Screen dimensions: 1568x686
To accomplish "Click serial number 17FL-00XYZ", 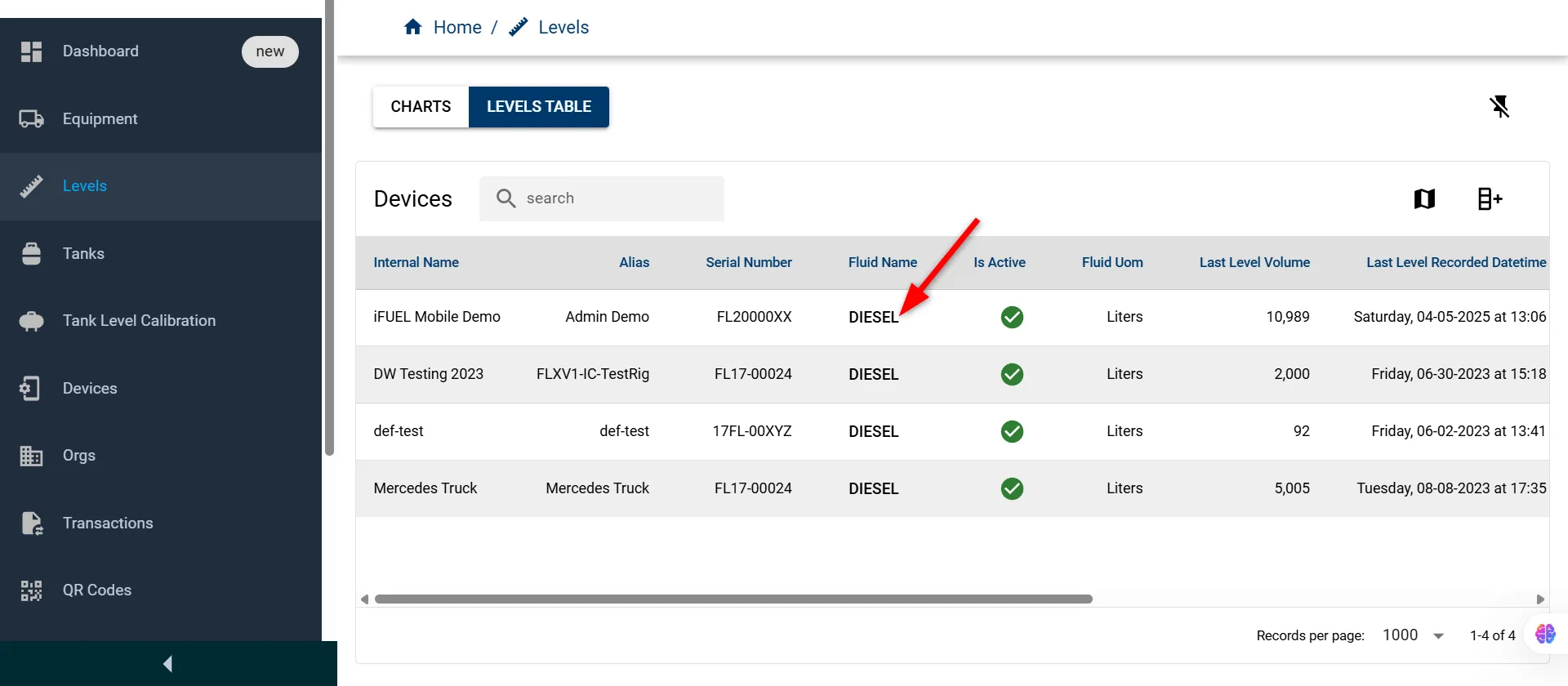I will pyautogui.click(x=752, y=431).
